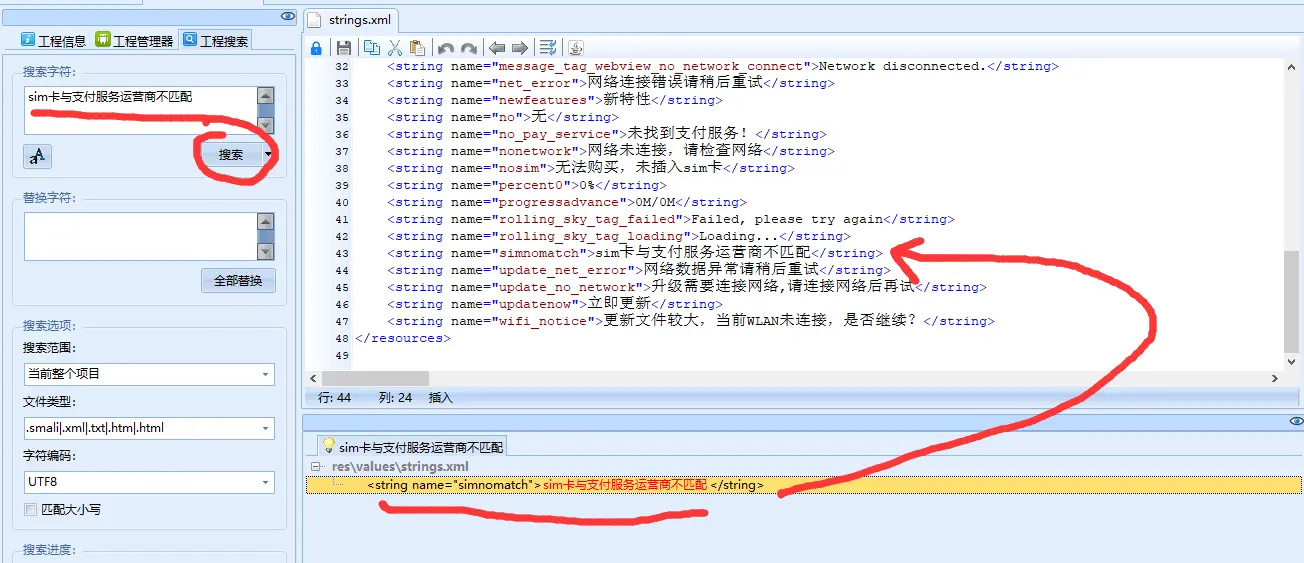Screen dimensions: 1304x563
Task: Select the sim卡与支付服务运营商不匹配 results tab
Action: pyautogui.click(x=412, y=447)
